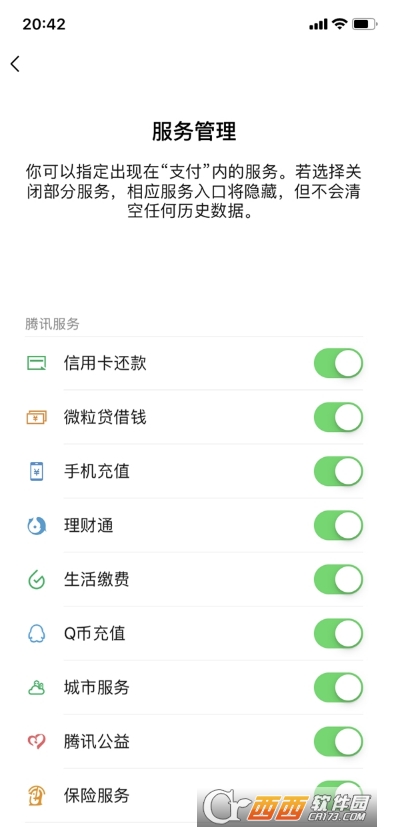Tap the 腾讯公益 red heart icon

pos(36,741)
